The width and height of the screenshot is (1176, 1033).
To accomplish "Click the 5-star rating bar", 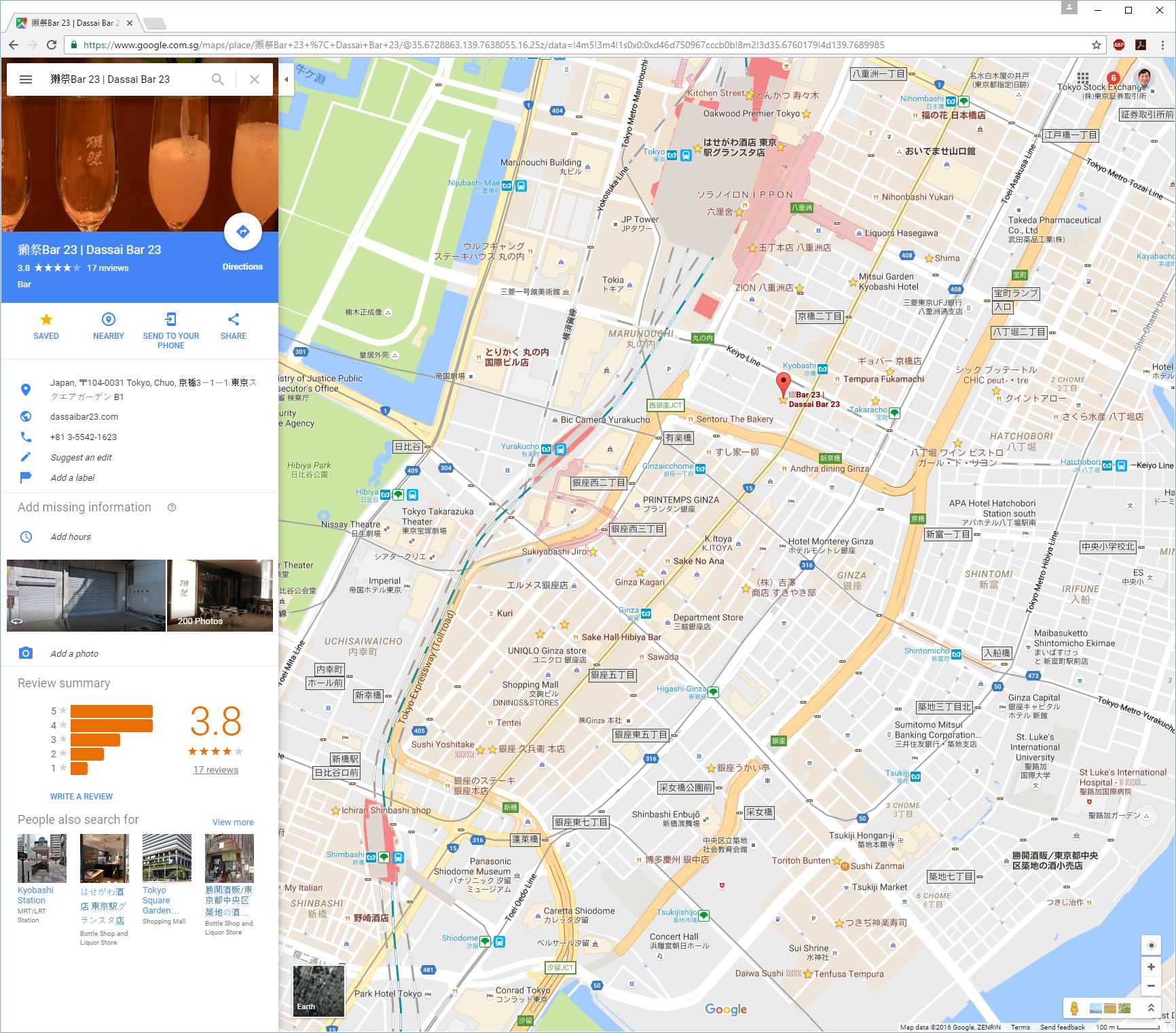I will [111, 711].
